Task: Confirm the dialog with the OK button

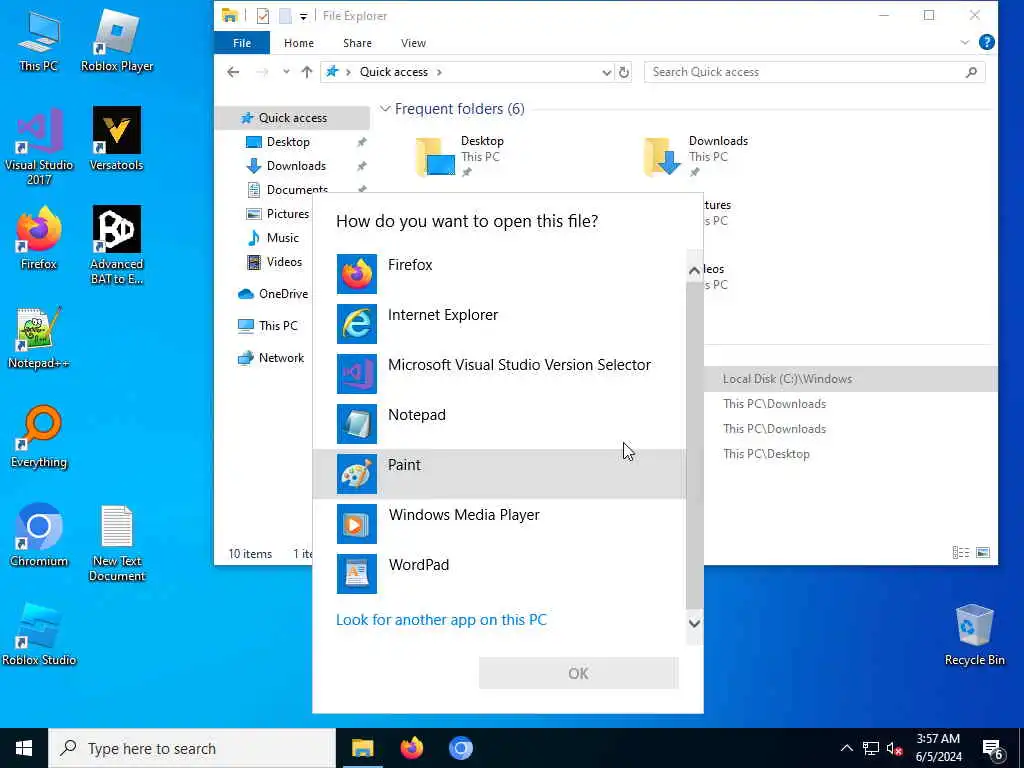Action: [579, 673]
